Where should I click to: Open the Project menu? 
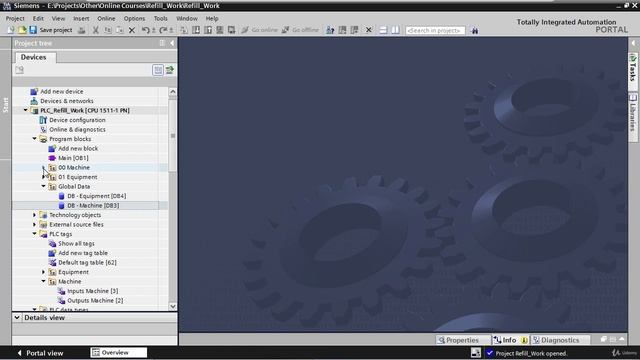click(x=15, y=18)
